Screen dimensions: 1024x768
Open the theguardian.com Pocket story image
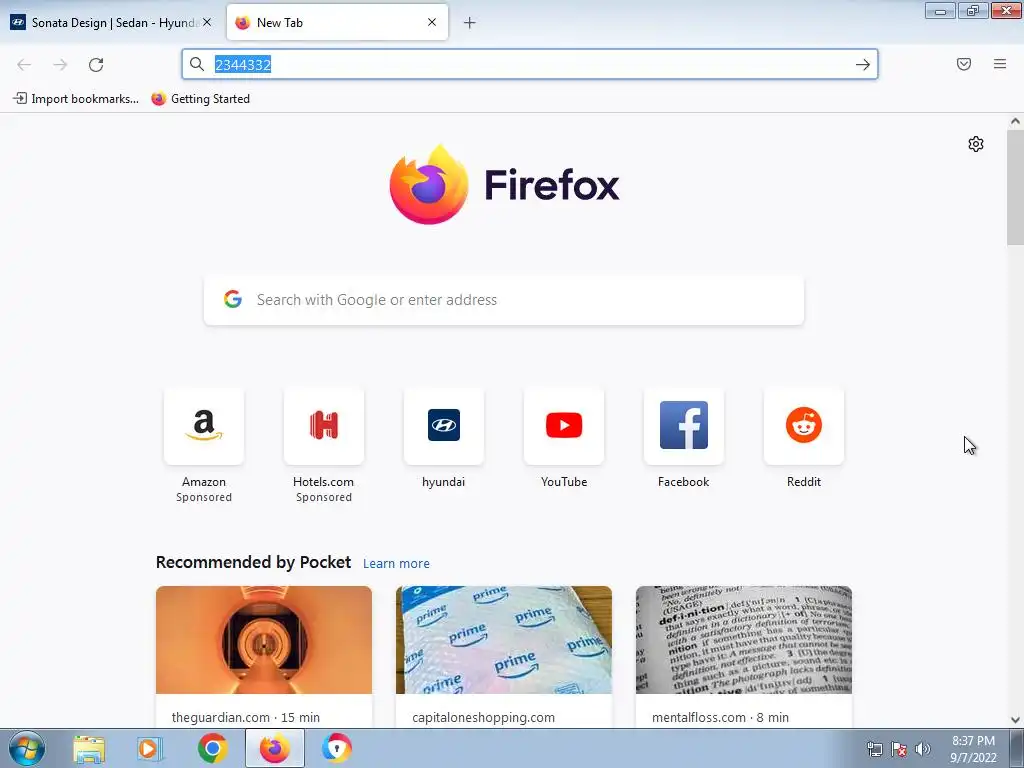click(x=264, y=640)
